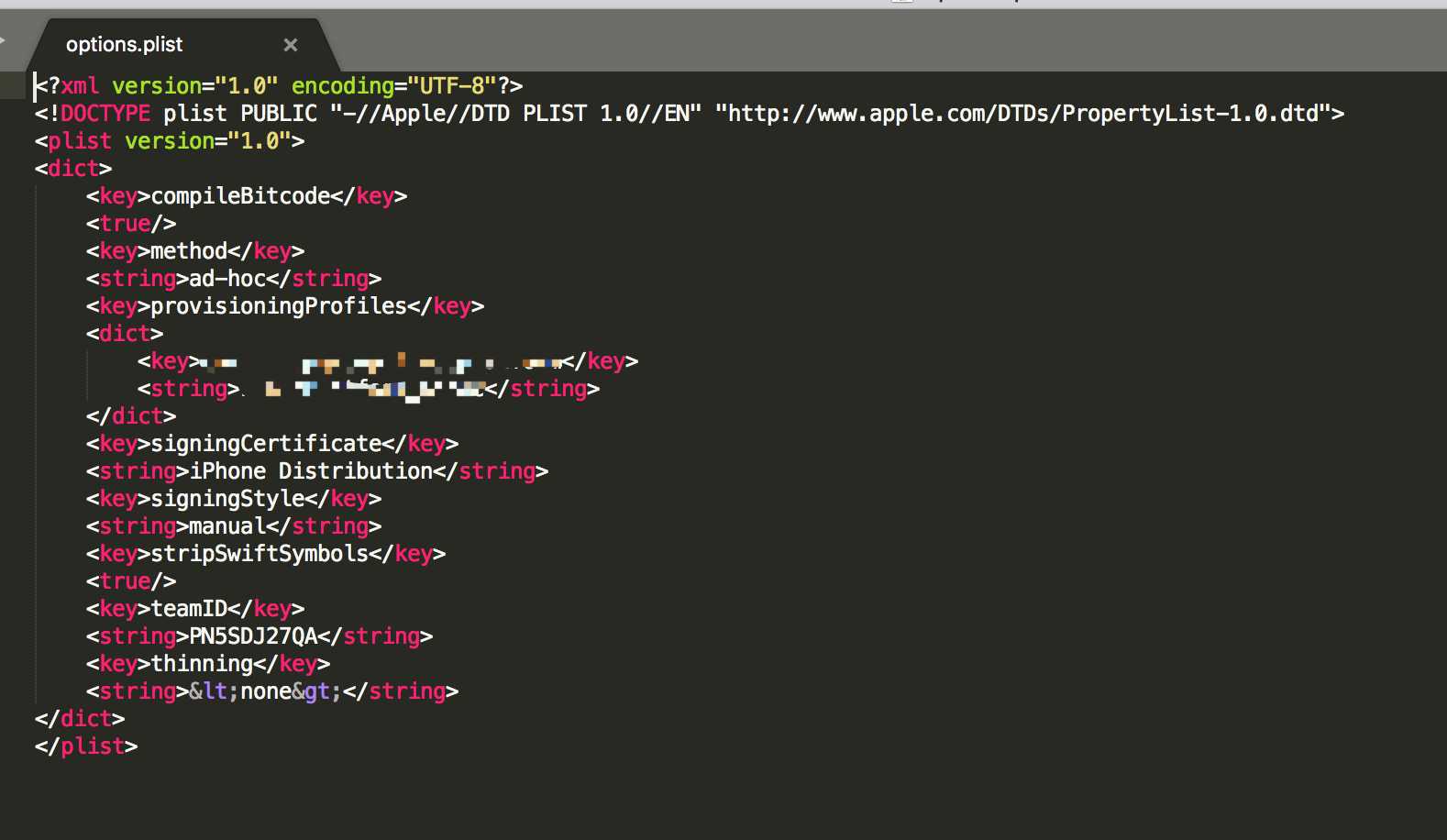Click the signingCertificate key line
This screenshot has height=840, width=1447.
point(272,444)
